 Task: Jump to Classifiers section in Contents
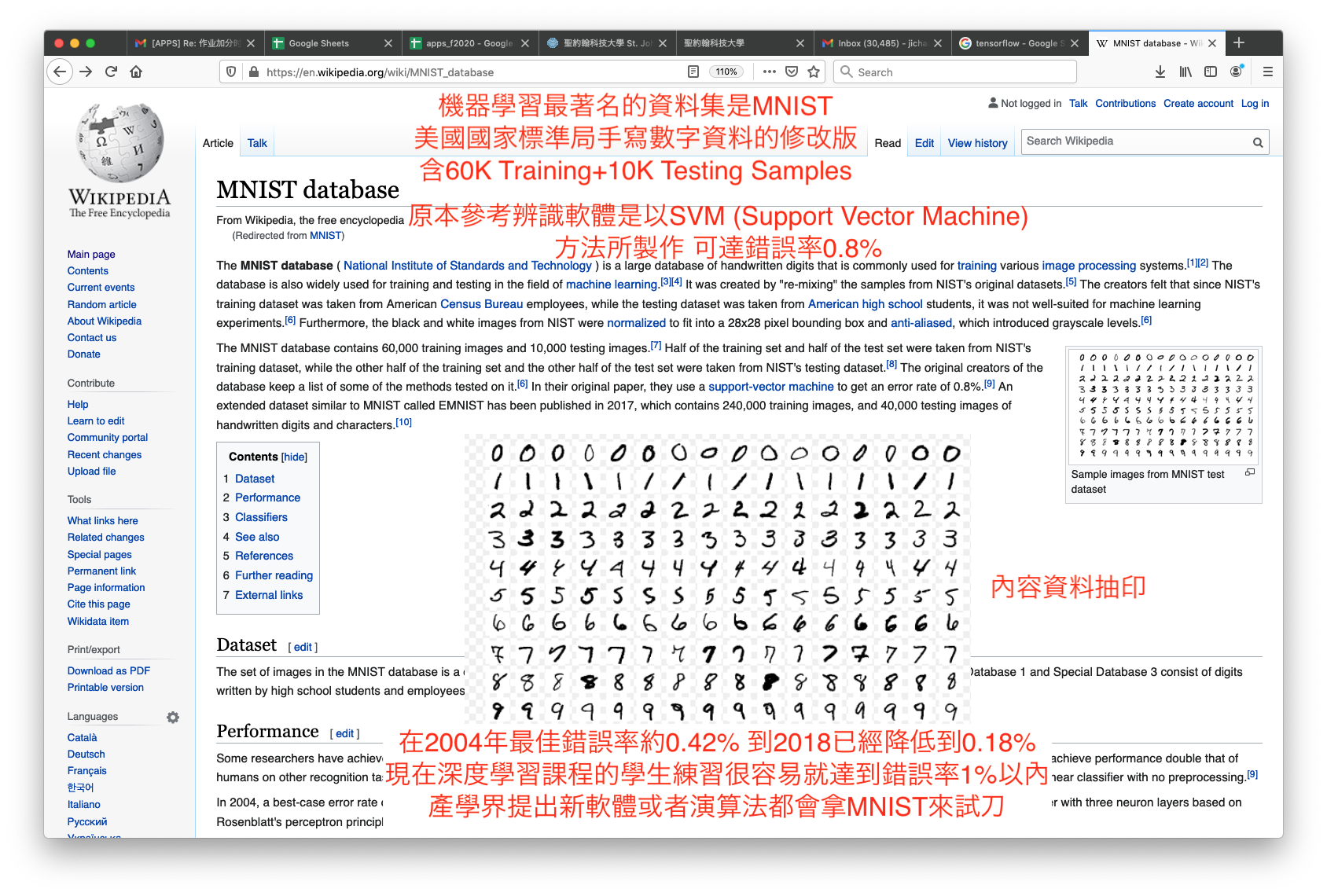[261, 517]
